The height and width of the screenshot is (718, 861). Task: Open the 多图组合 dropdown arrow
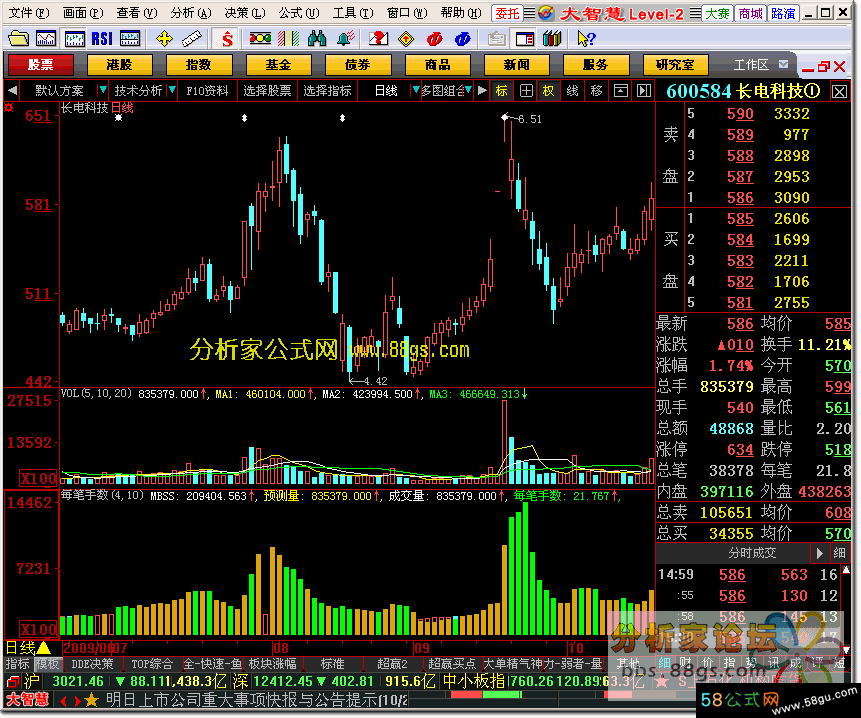(x=468, y=90)
